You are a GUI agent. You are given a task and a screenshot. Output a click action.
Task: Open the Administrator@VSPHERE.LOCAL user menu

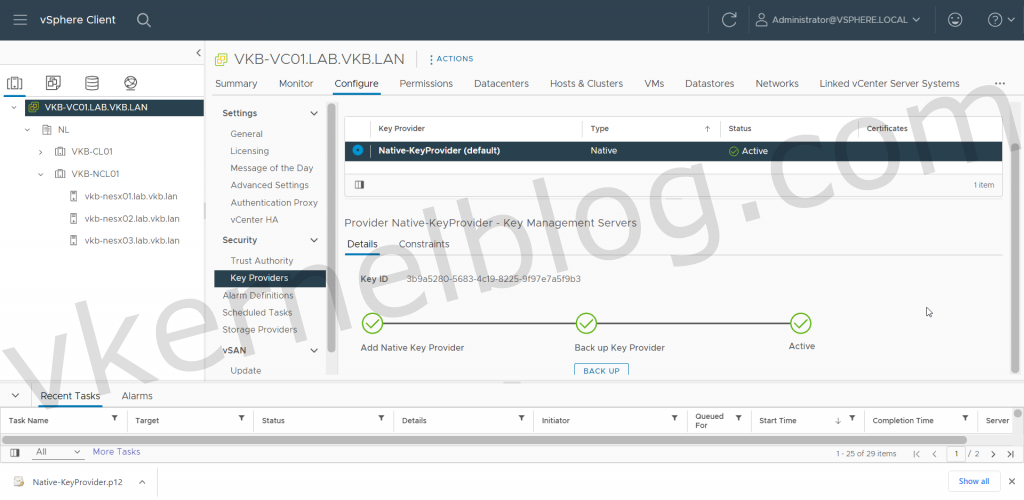click(x=838, y=20)
